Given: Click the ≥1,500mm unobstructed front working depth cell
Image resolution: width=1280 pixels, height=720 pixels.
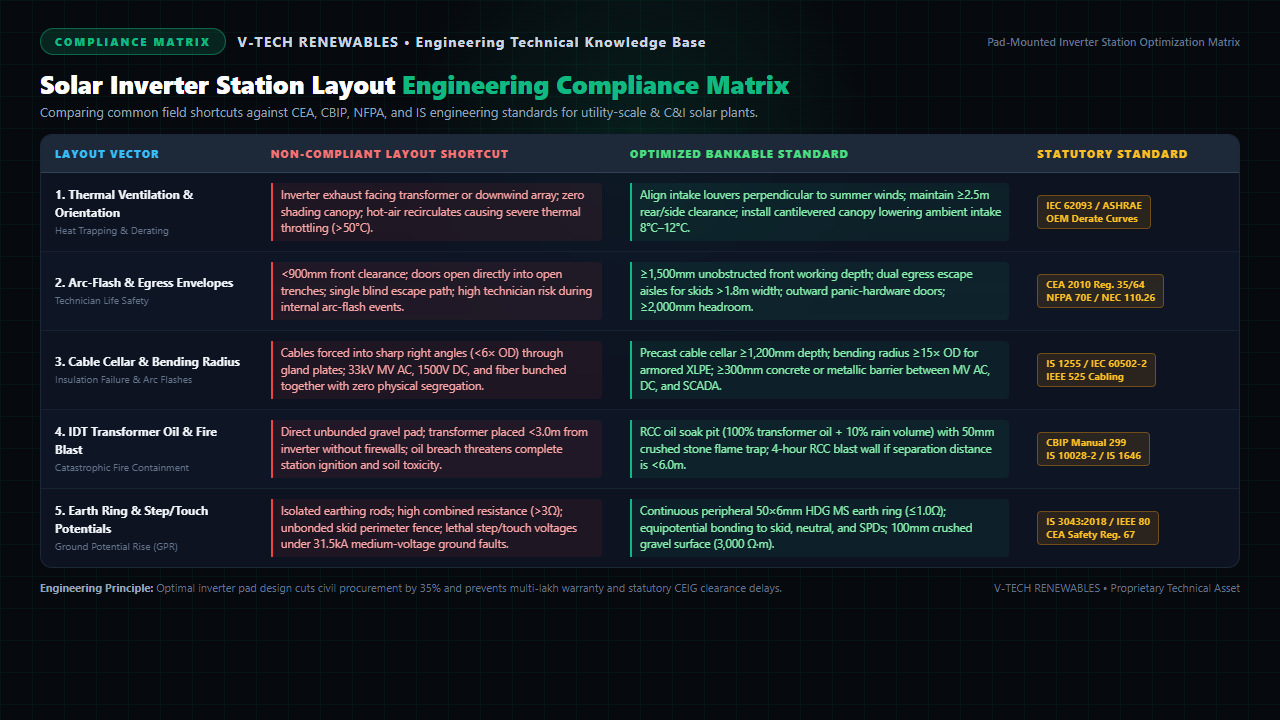Looking at the screenshot, I should click(819, 291).
